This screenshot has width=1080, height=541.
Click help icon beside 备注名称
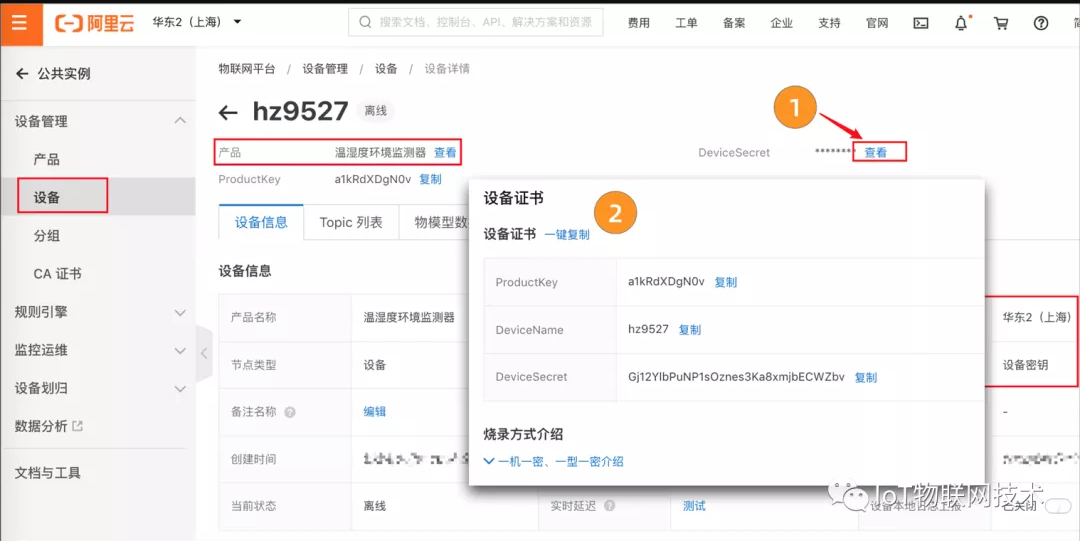(290, 412)
